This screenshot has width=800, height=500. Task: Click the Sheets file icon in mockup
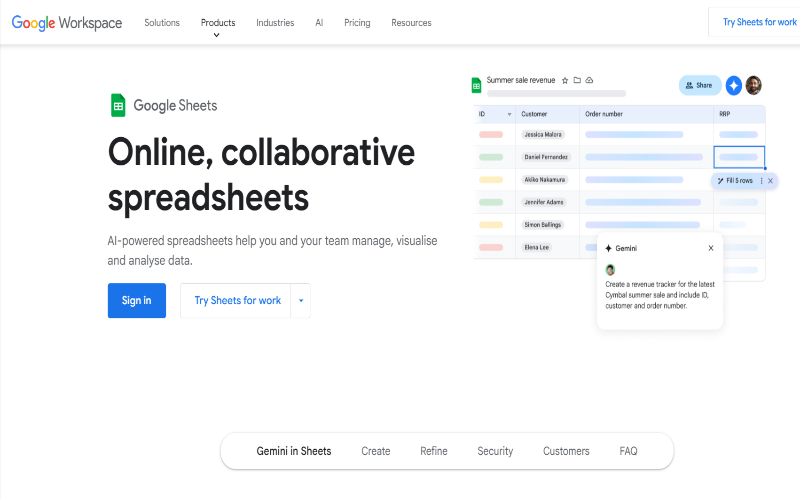pyautogui.click(x=477, y=85)
